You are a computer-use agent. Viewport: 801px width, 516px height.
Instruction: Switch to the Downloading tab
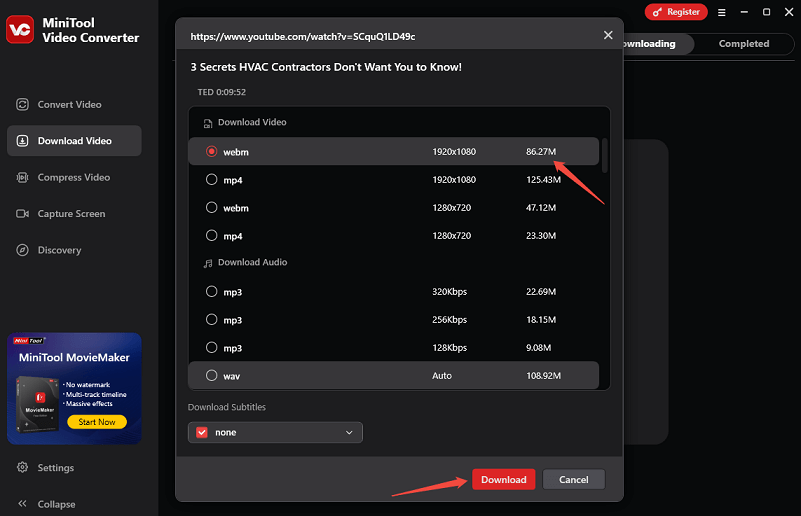pyautogui.click(x=658, y=44)
